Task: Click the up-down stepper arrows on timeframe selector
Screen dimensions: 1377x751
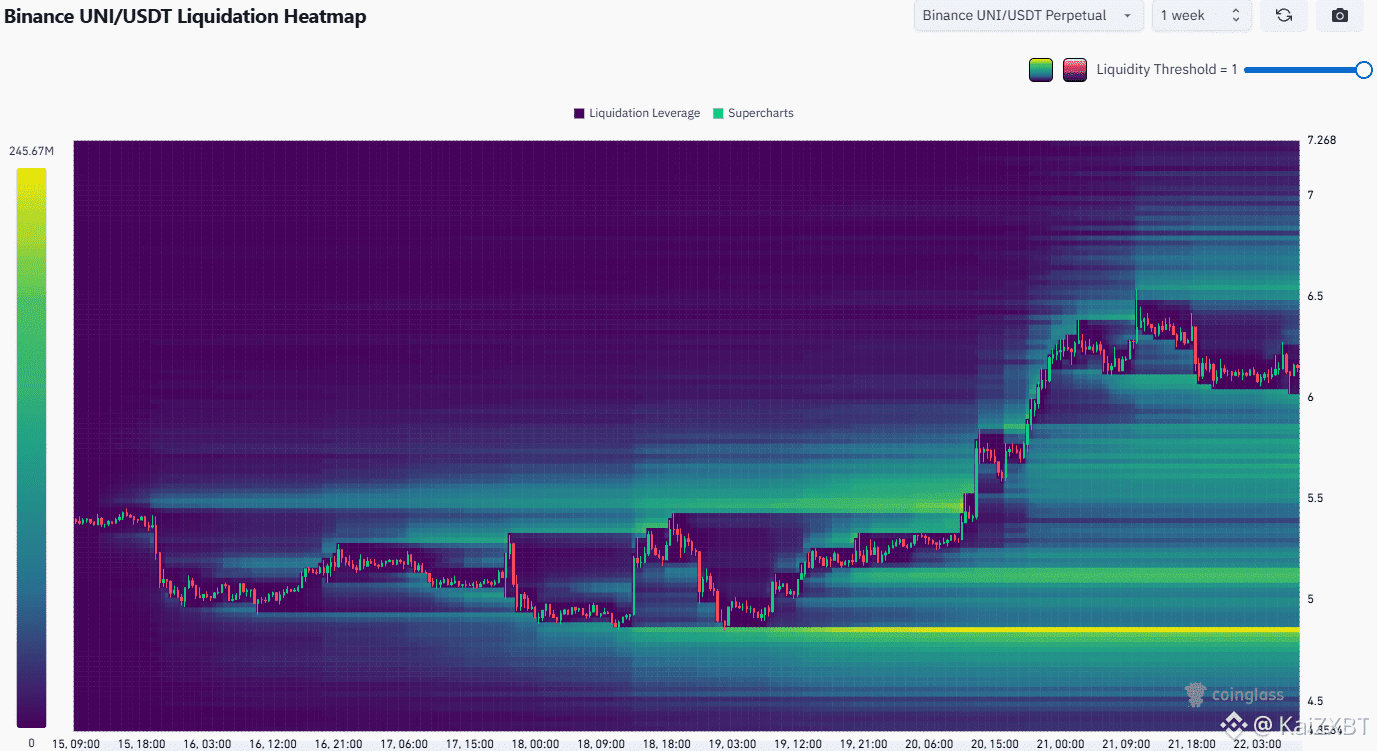Action: (1235, 15)
